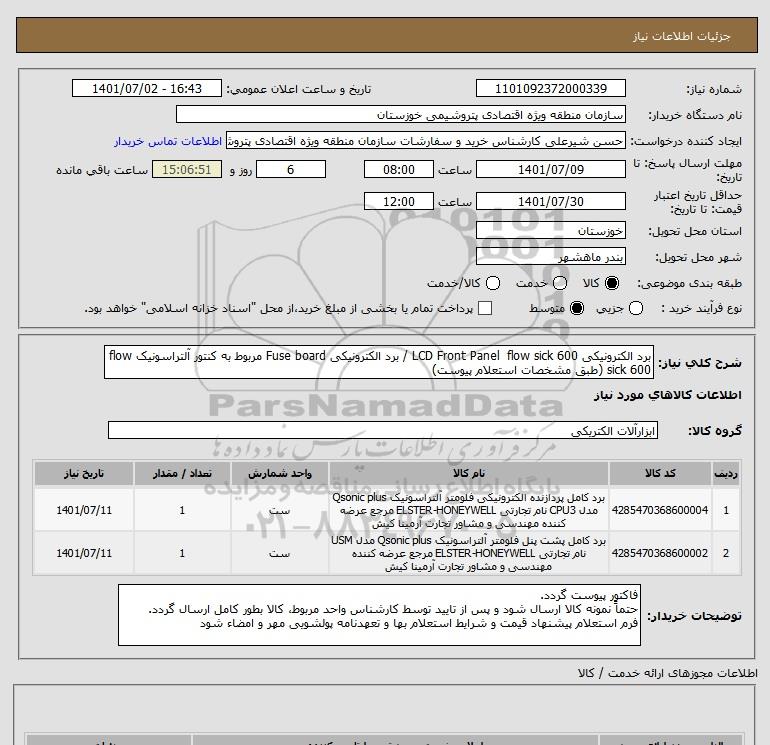Click the unit ست in row 1
Screen dimensions: 770x745
(x=279, y=511)
